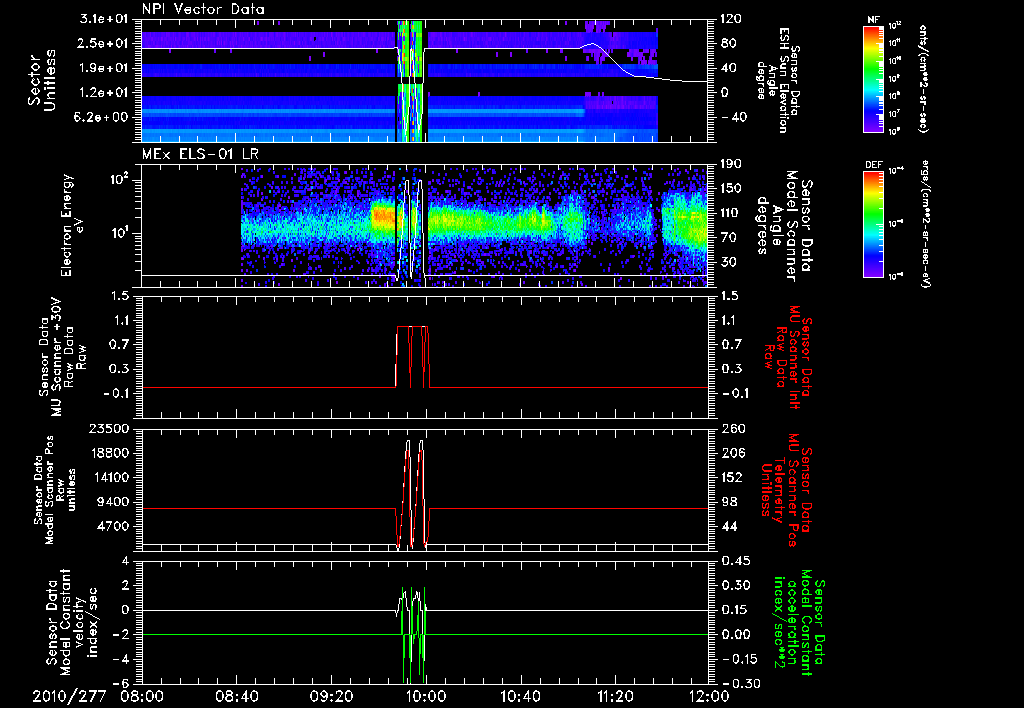Click the '206' telemetry tick label
The height and width of the screenshot is (708, 1024).
point(731,453)
